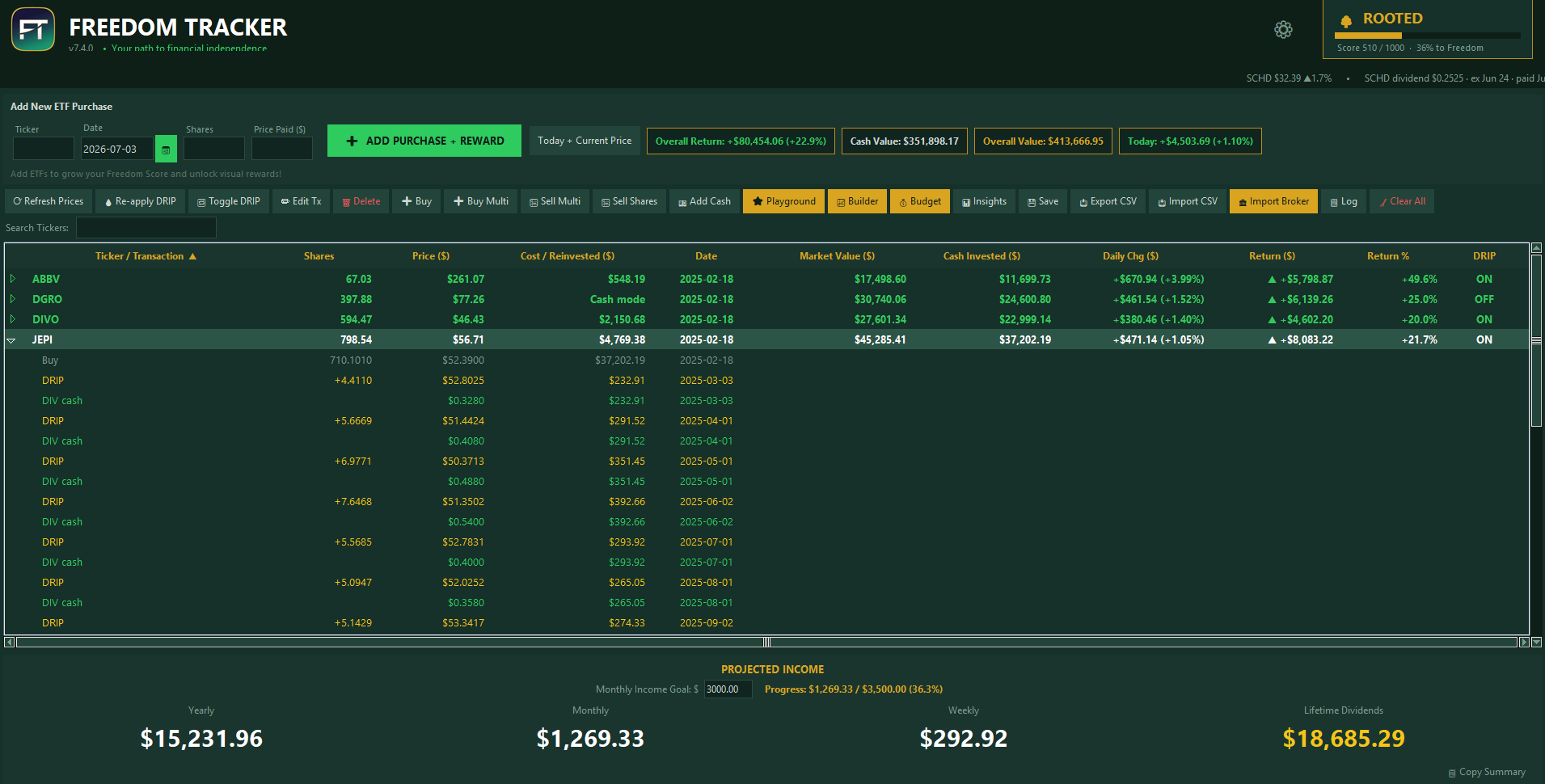
Task: Click the horizontal scrollbar's right arrow
Action: click(1524, 643)
